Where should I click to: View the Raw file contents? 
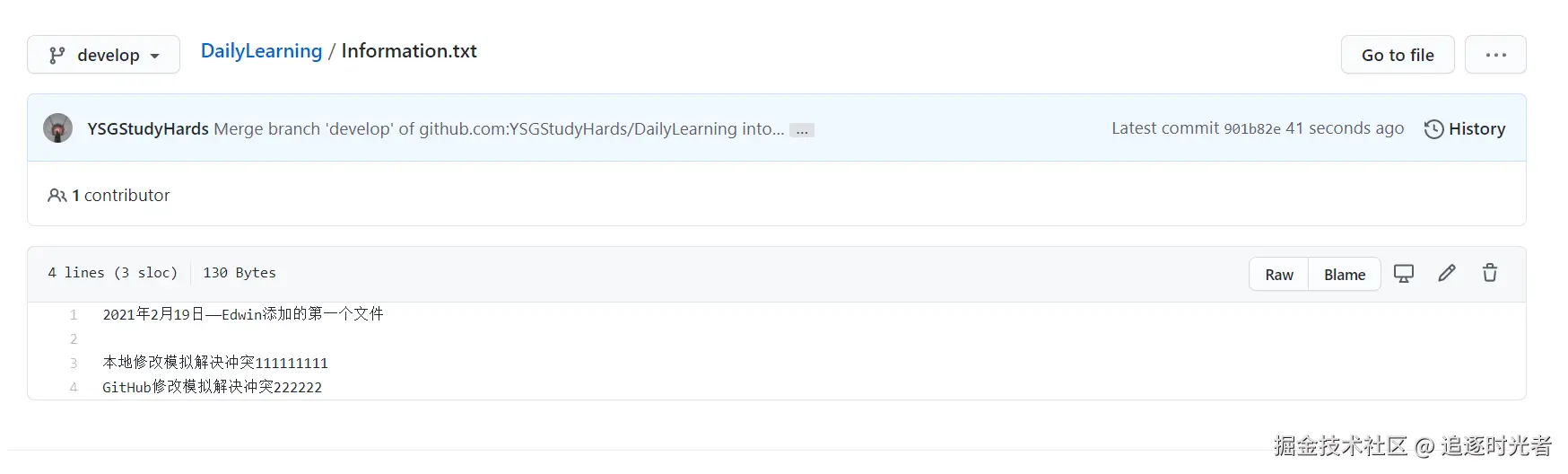click(x=1279, y=274)
